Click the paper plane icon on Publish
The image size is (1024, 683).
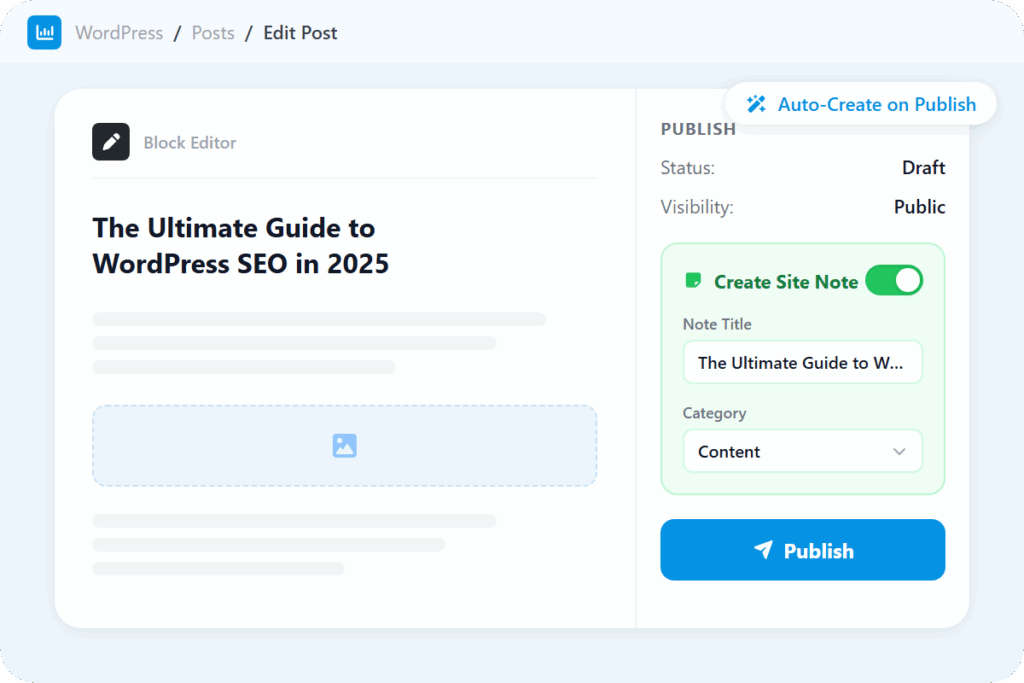(x=763, y=550)
